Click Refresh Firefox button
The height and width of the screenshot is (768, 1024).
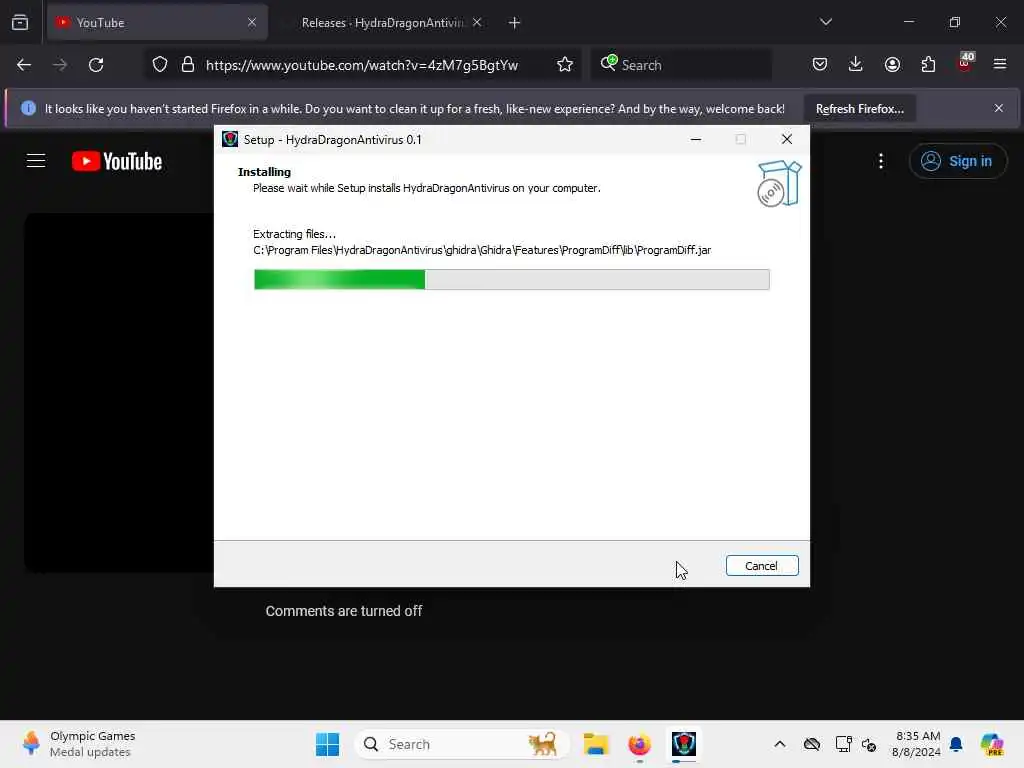coord(859,108)
